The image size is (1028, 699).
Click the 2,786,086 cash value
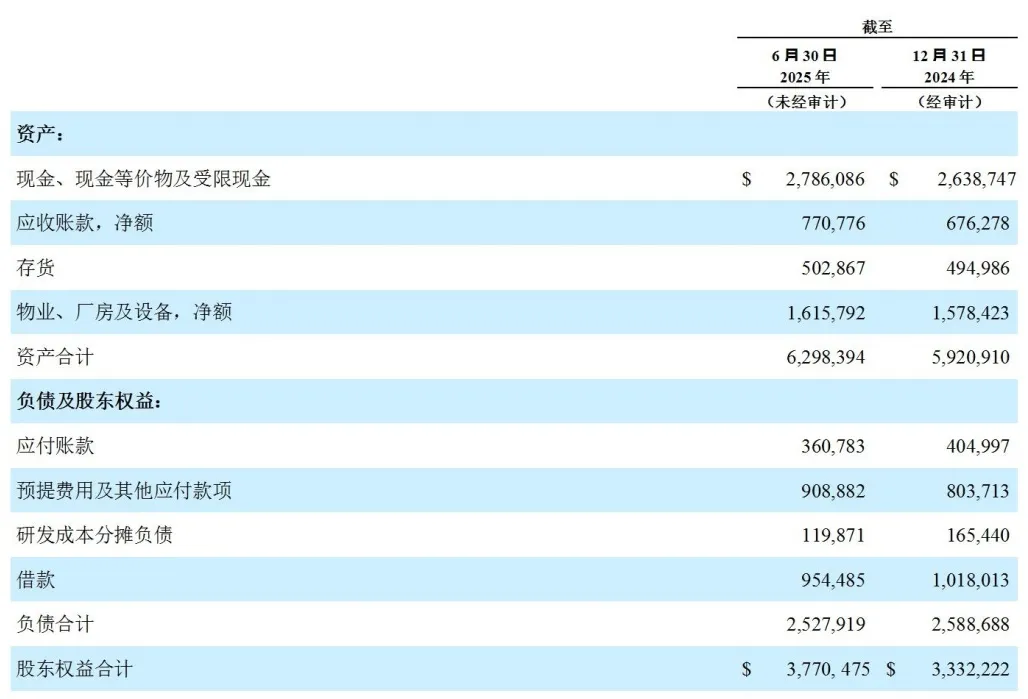tap(819, 180)
